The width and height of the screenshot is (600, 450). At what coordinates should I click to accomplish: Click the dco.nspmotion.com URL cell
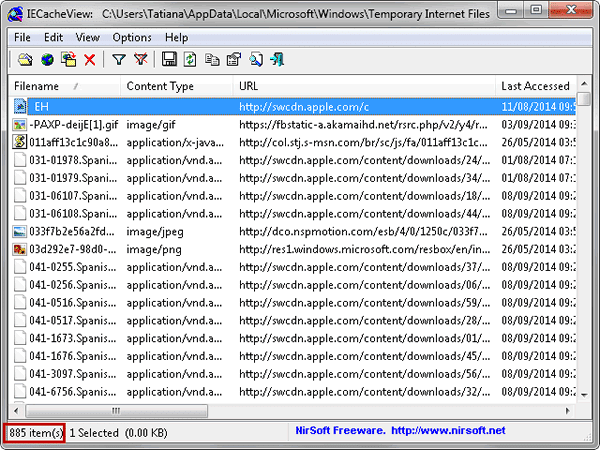(x=363, y=232)
